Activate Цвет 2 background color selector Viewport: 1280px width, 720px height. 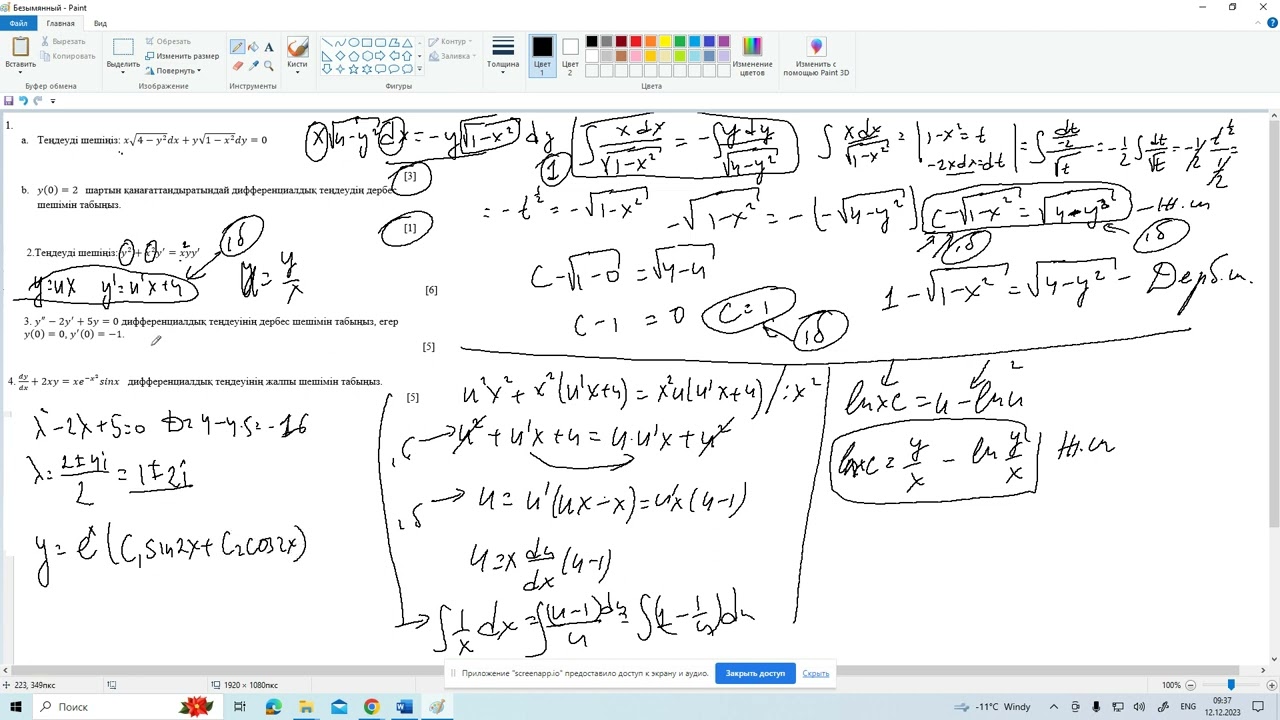click(570, 56)
